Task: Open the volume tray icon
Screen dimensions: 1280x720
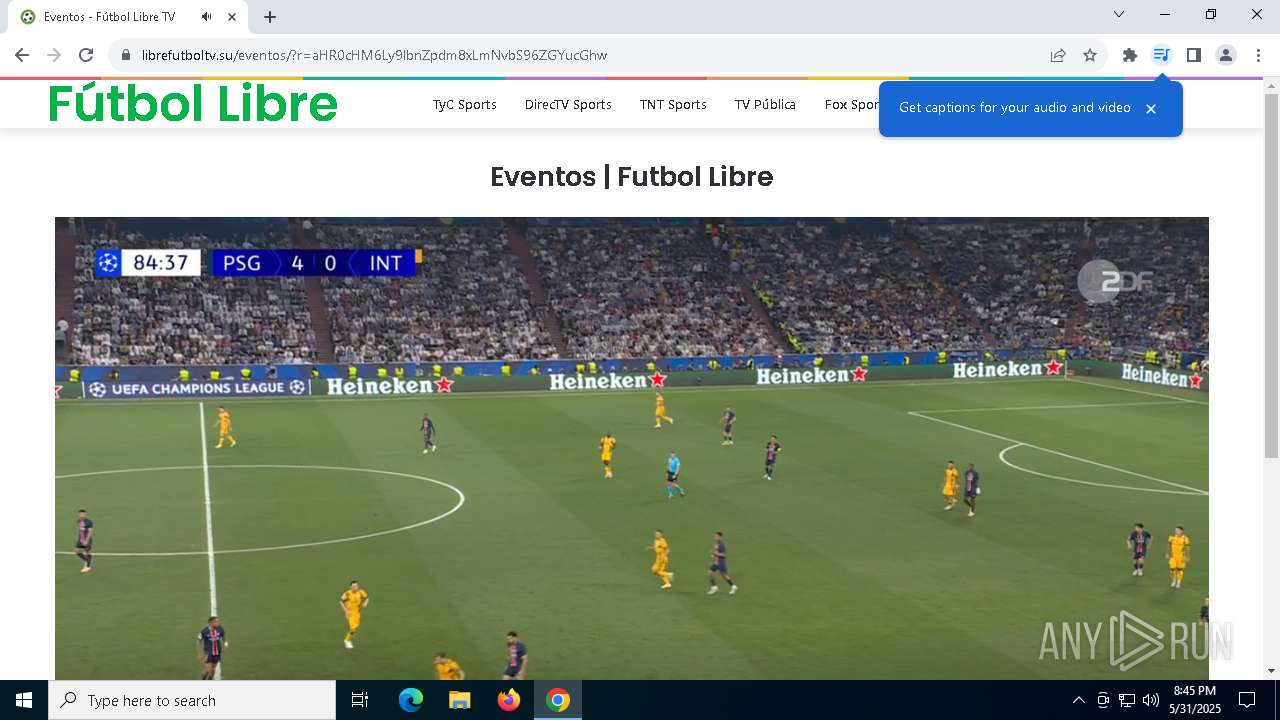Action: 1151,700
